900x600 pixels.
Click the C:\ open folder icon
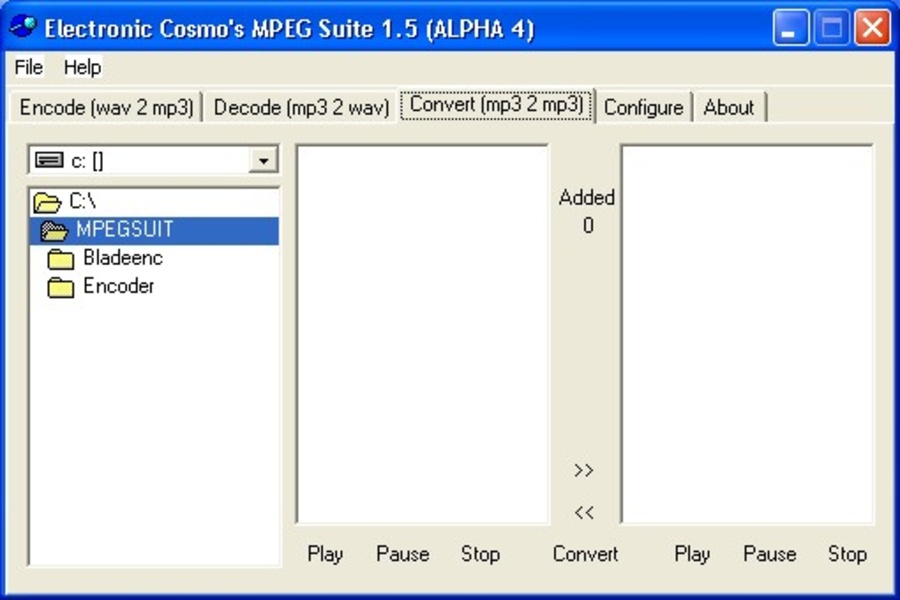47,203
